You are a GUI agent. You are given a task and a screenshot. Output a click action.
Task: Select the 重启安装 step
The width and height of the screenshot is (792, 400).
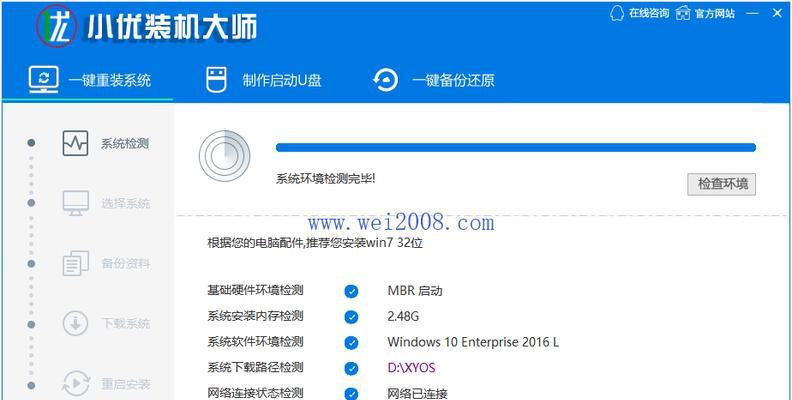coord(106,384)
